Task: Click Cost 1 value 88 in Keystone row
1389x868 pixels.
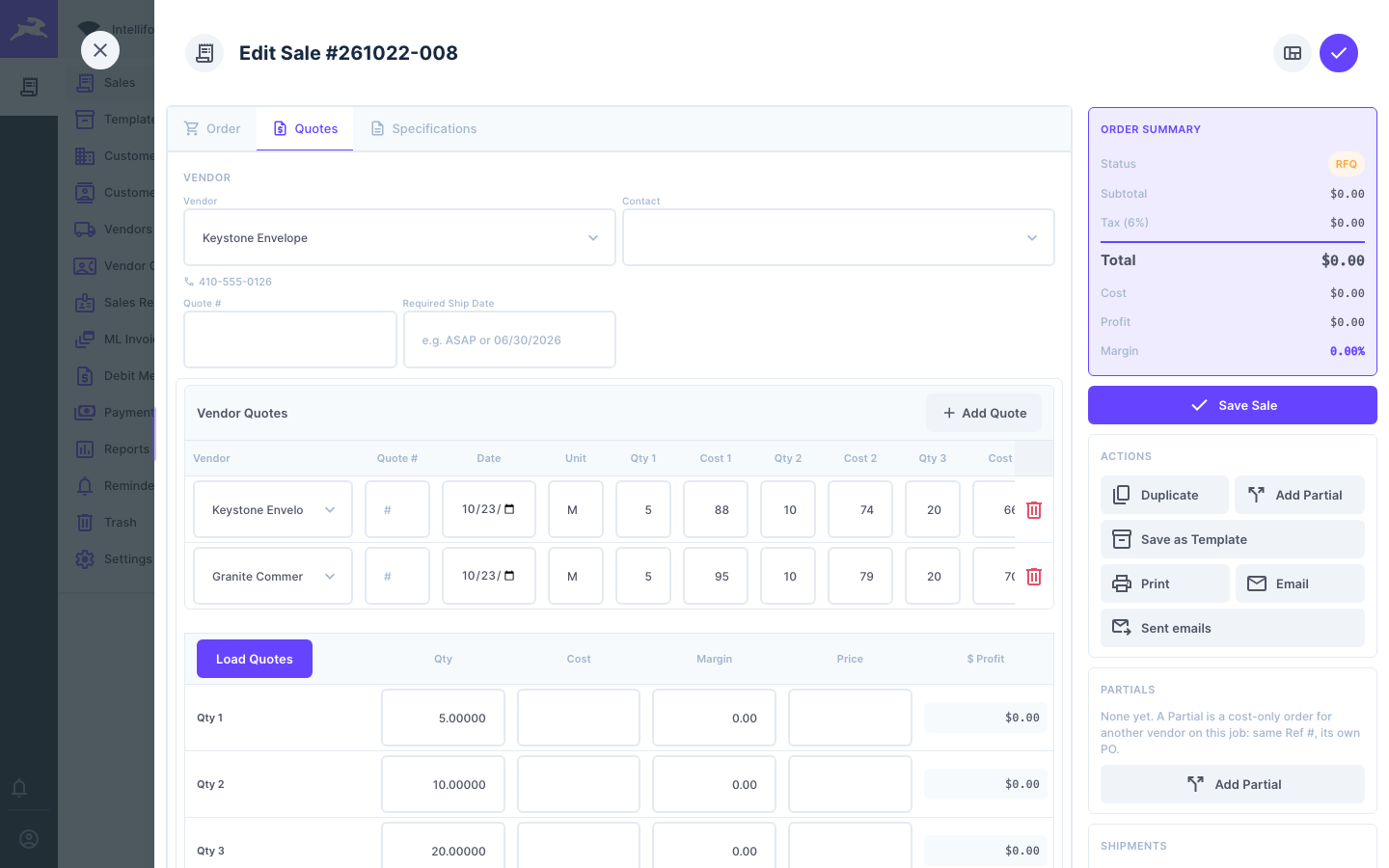Action: (x=716, y=509)
